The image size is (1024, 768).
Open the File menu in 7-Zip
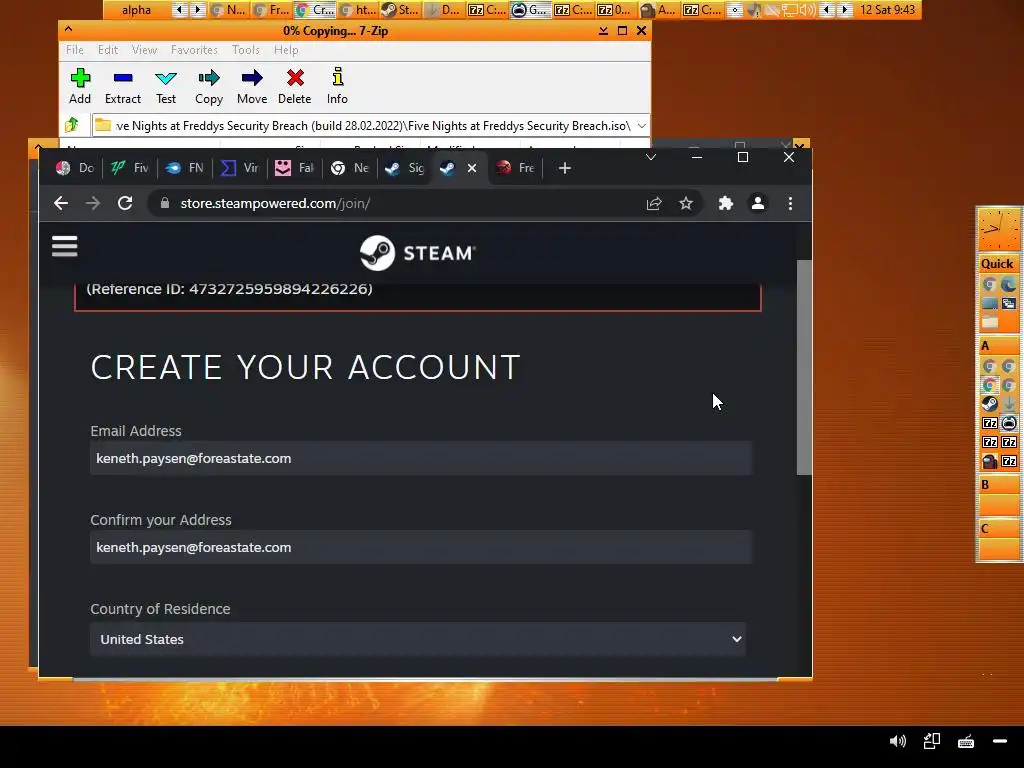74,50
